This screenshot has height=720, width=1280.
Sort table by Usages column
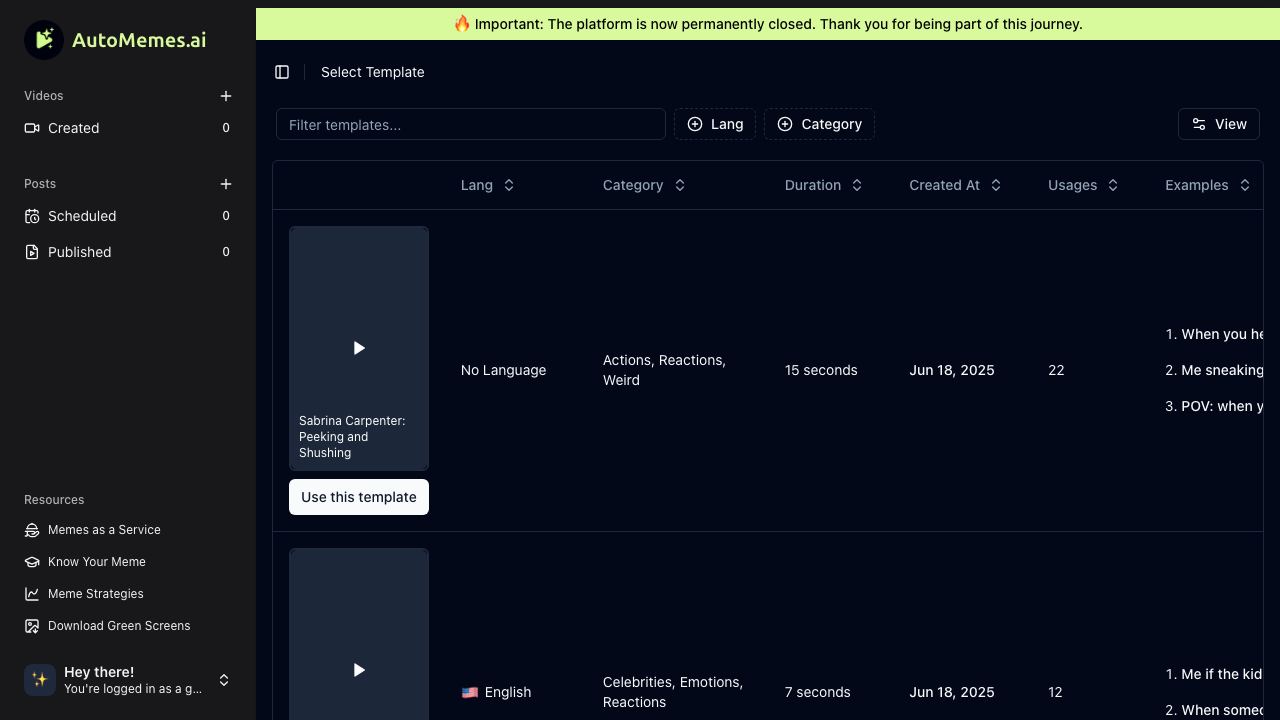1083,185
